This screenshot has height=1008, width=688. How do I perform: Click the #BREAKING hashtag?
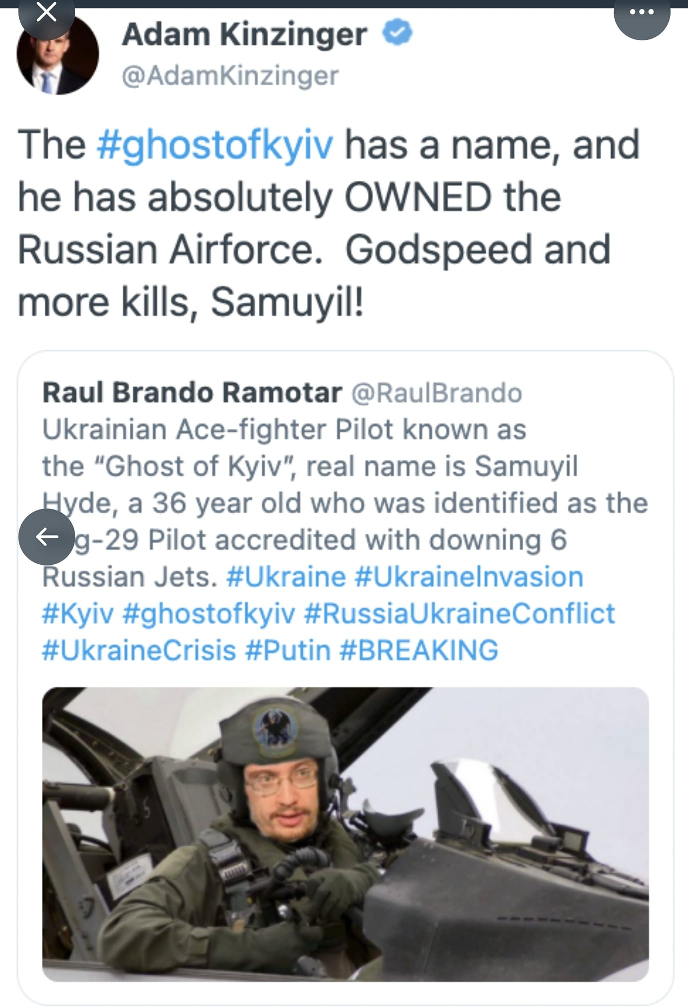click(418, 650)
